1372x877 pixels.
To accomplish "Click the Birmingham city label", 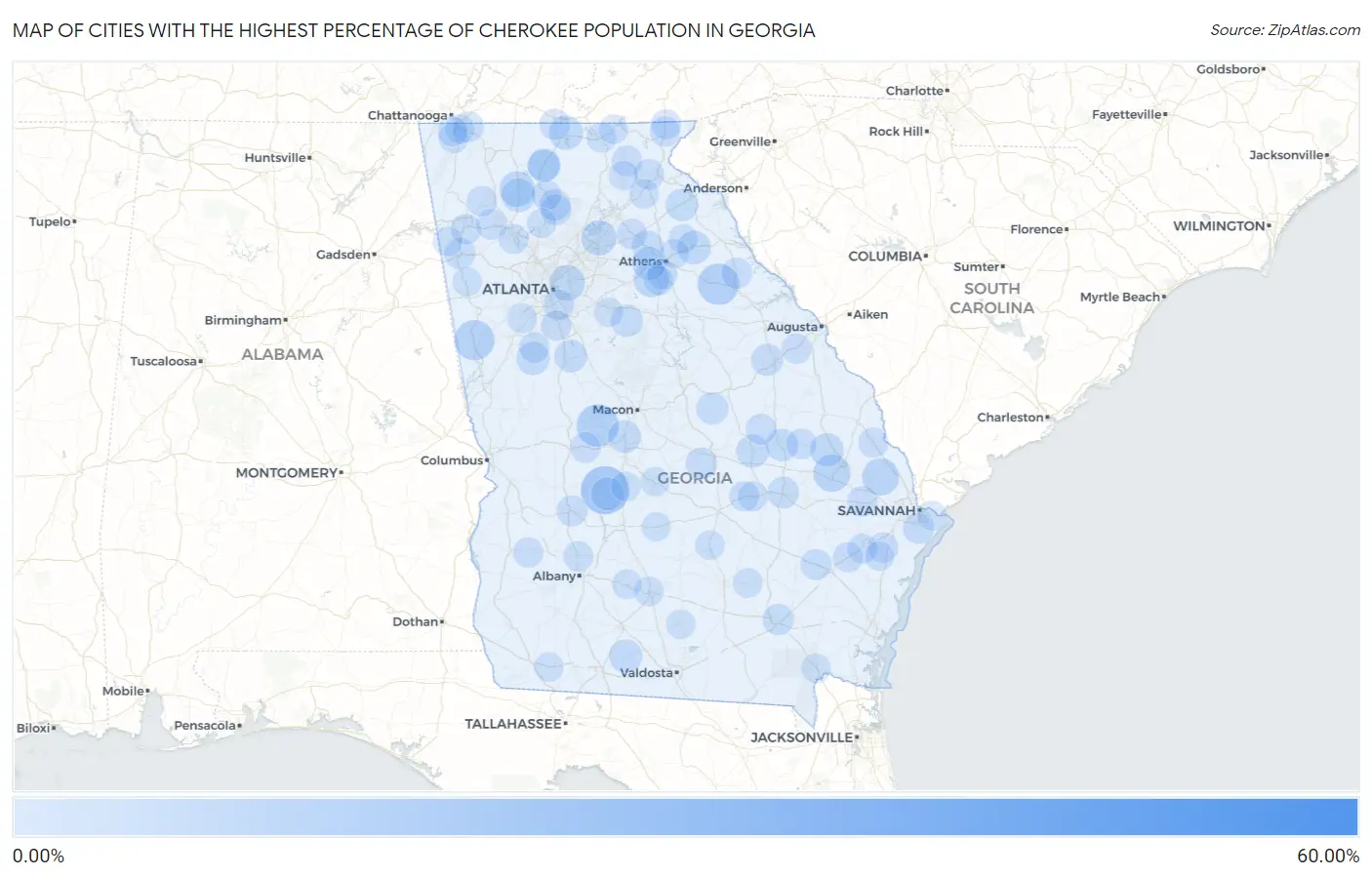I will pos(243,320).
